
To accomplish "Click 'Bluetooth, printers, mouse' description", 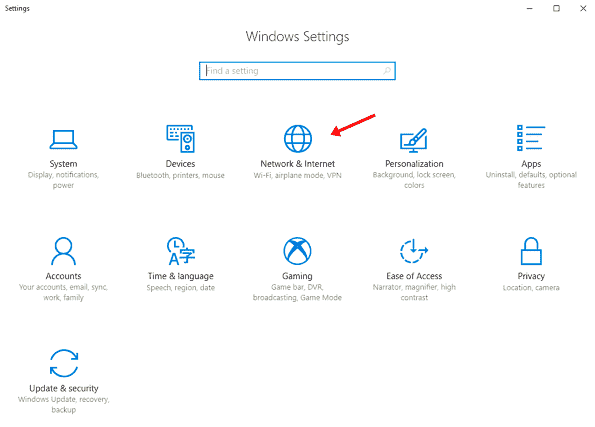I will 181,175.
